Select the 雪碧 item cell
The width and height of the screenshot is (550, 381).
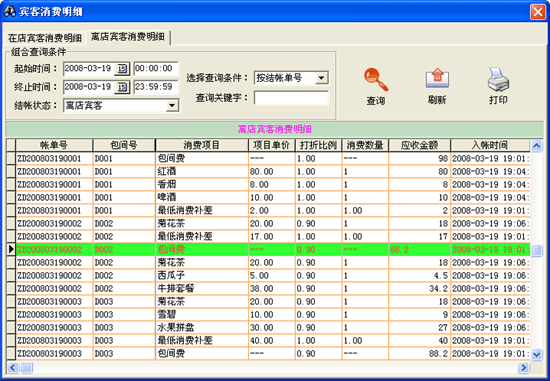coord(202,314)
